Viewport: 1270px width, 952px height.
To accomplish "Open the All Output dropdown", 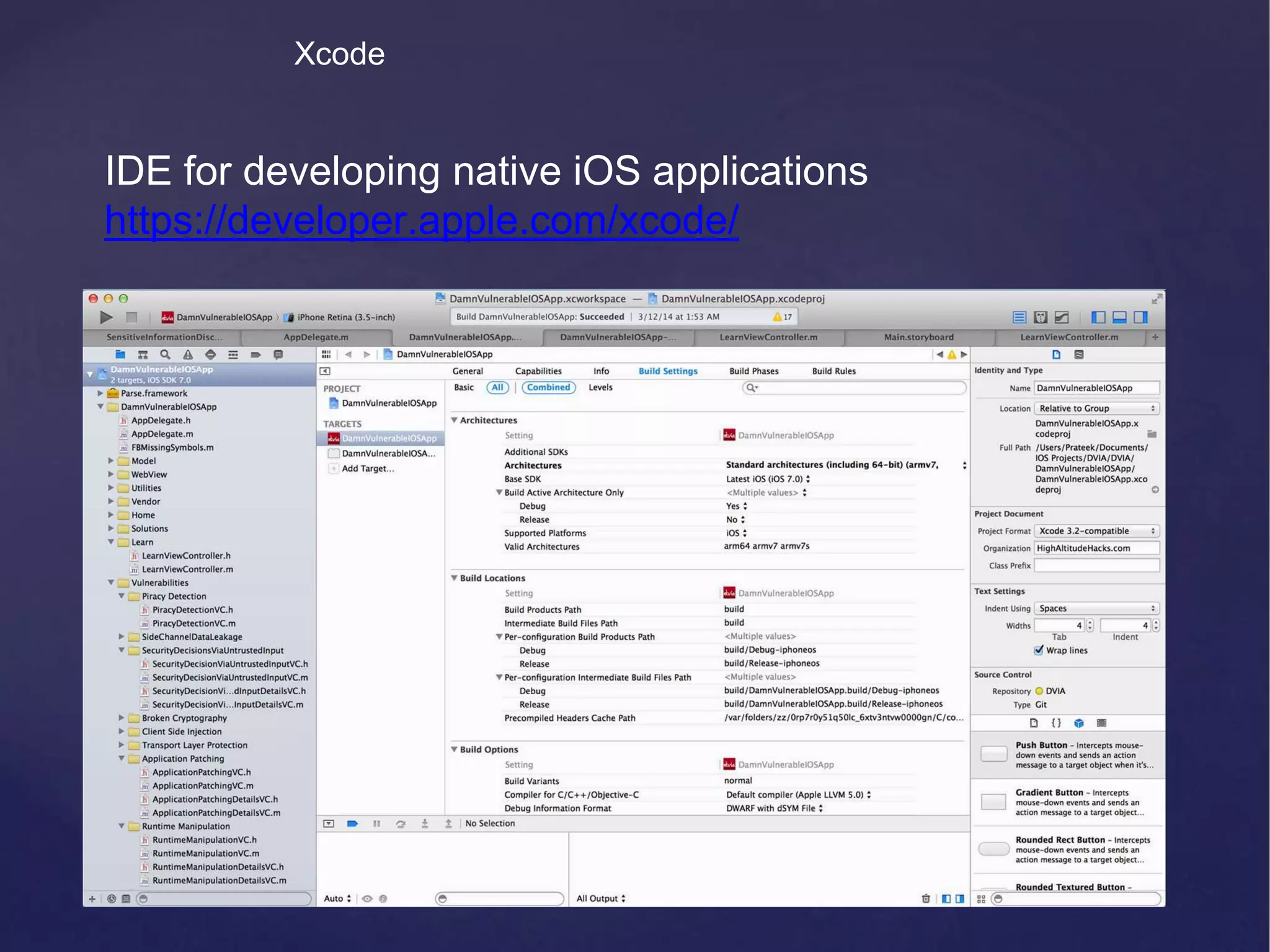I will [601, 899].
